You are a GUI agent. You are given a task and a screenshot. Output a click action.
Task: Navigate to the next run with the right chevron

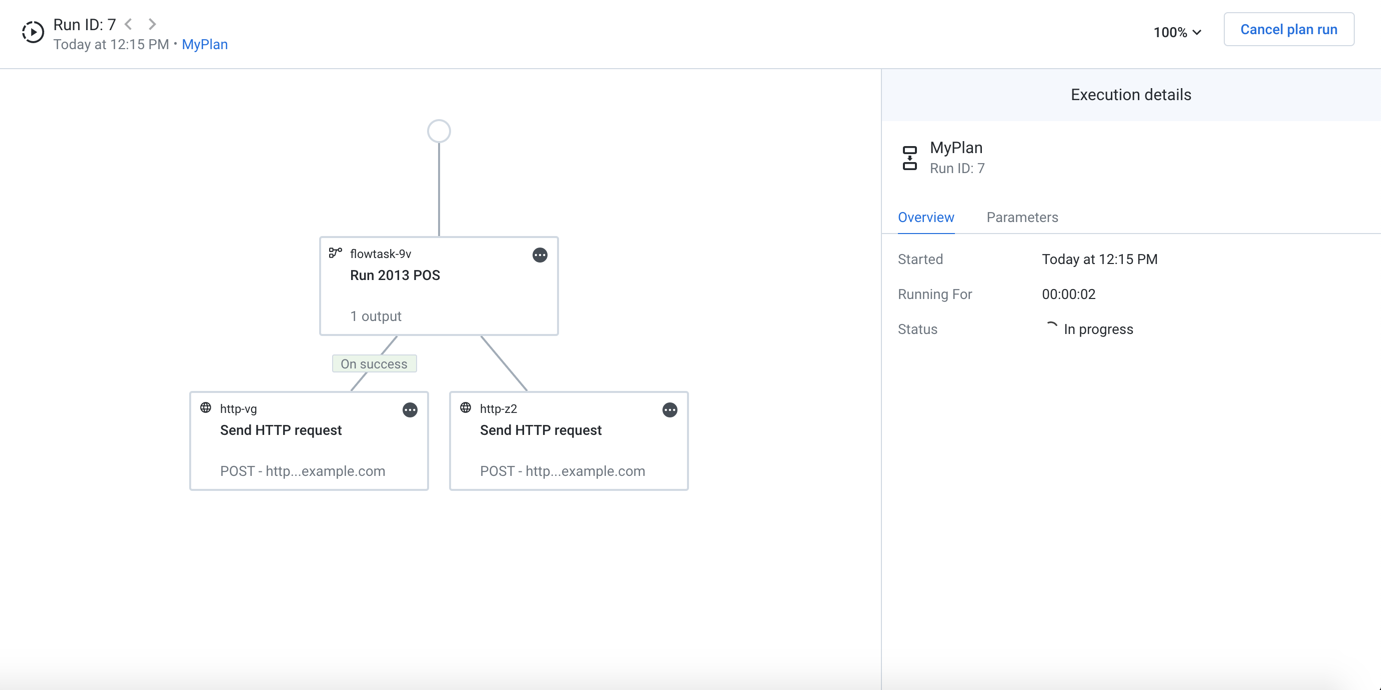click(x=151, y=23)
